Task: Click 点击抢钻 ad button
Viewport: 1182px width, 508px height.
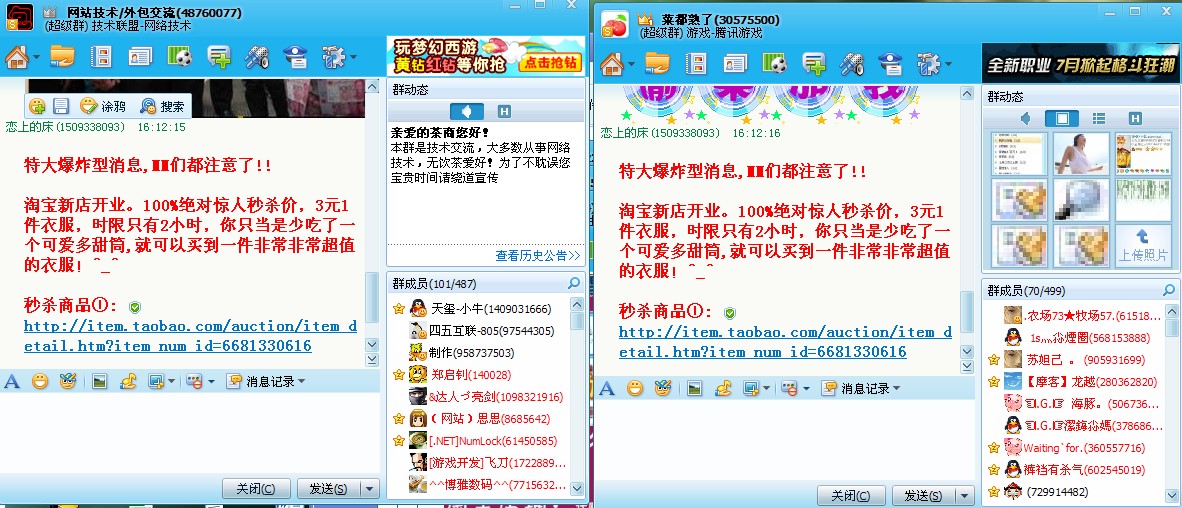Action: pos(550,63)
